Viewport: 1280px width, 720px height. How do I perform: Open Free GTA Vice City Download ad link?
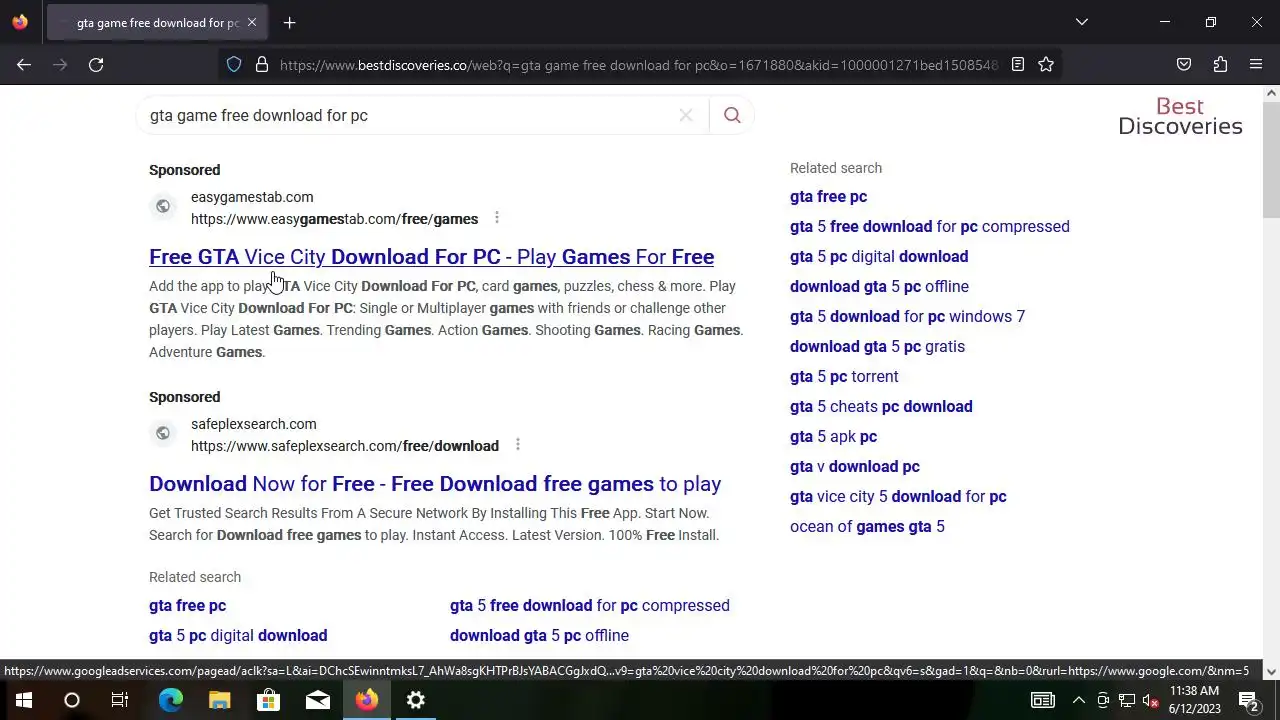click(431, 257)
